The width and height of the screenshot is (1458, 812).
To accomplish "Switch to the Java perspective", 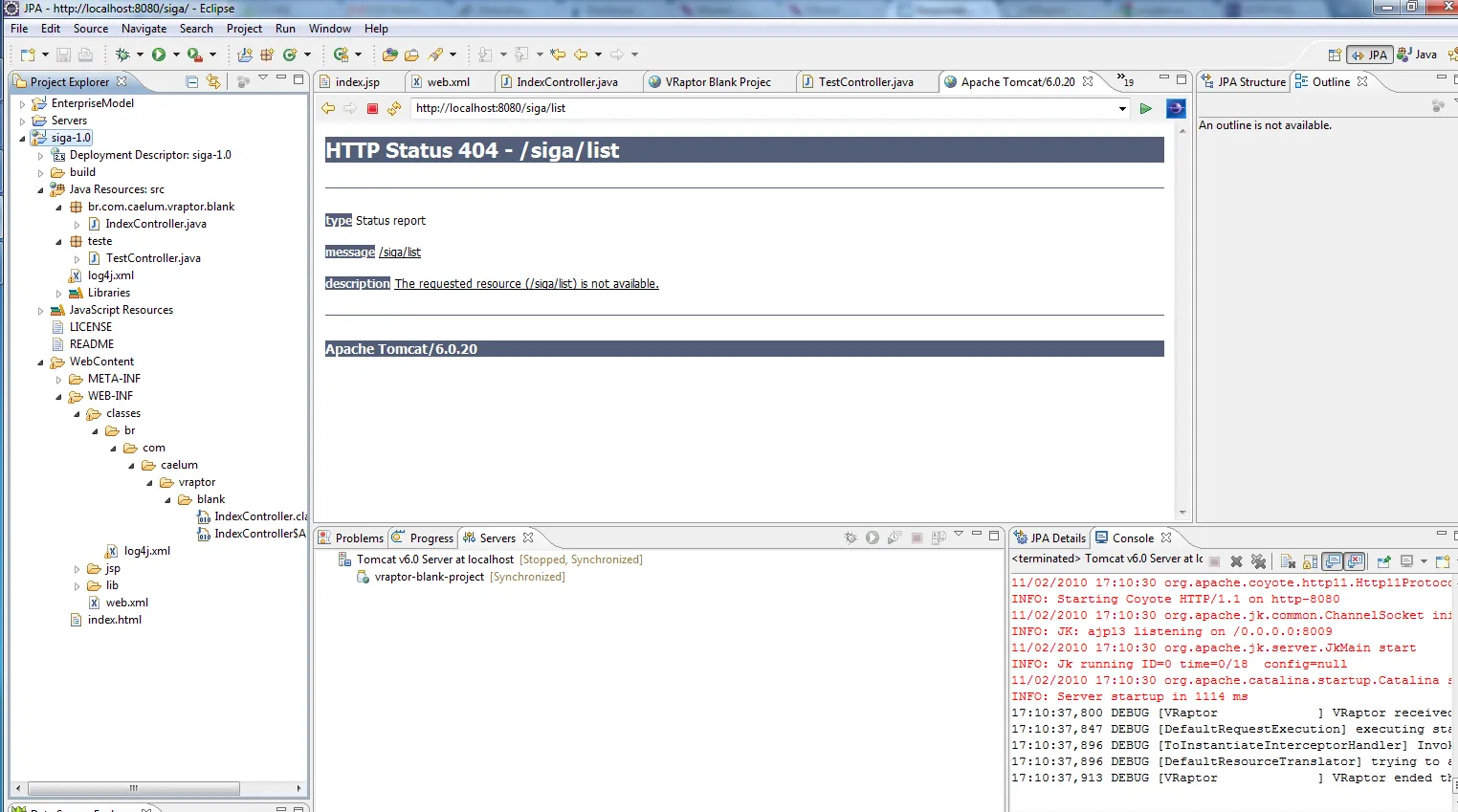I will [1418, 55].
